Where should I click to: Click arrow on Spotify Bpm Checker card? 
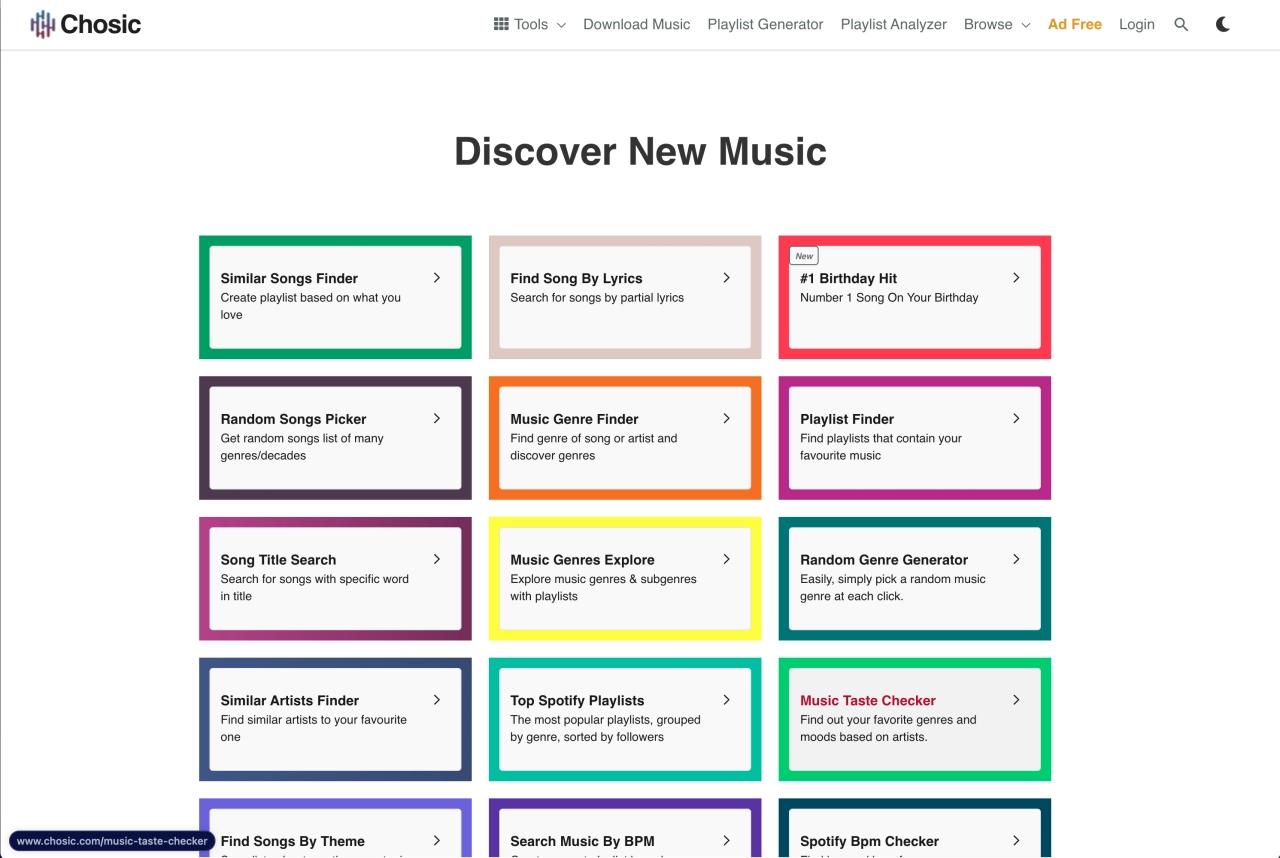point(1016,841)
